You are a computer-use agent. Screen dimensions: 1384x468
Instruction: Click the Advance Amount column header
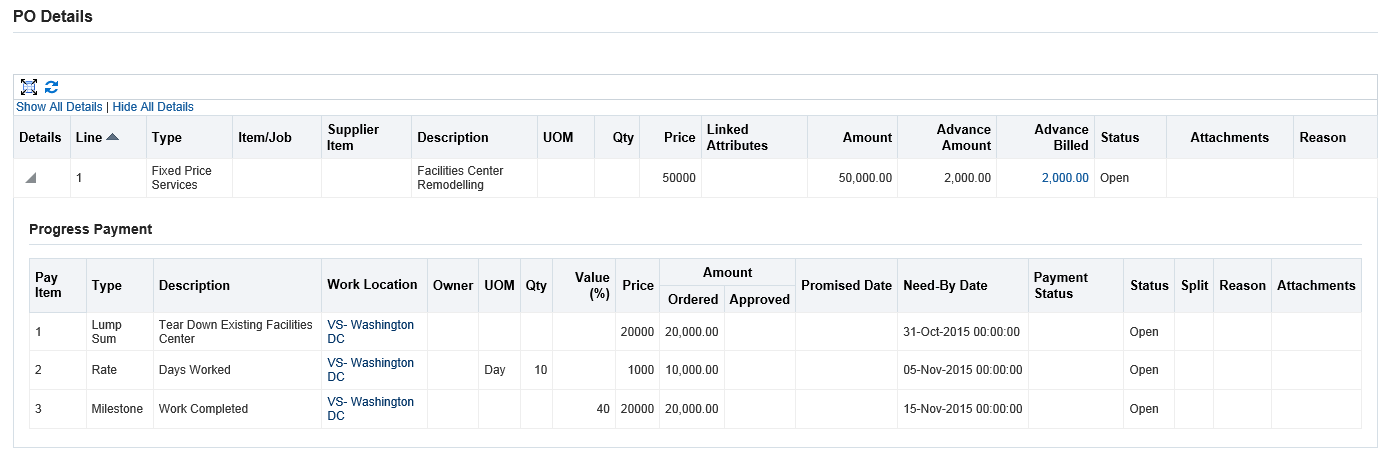963,137
